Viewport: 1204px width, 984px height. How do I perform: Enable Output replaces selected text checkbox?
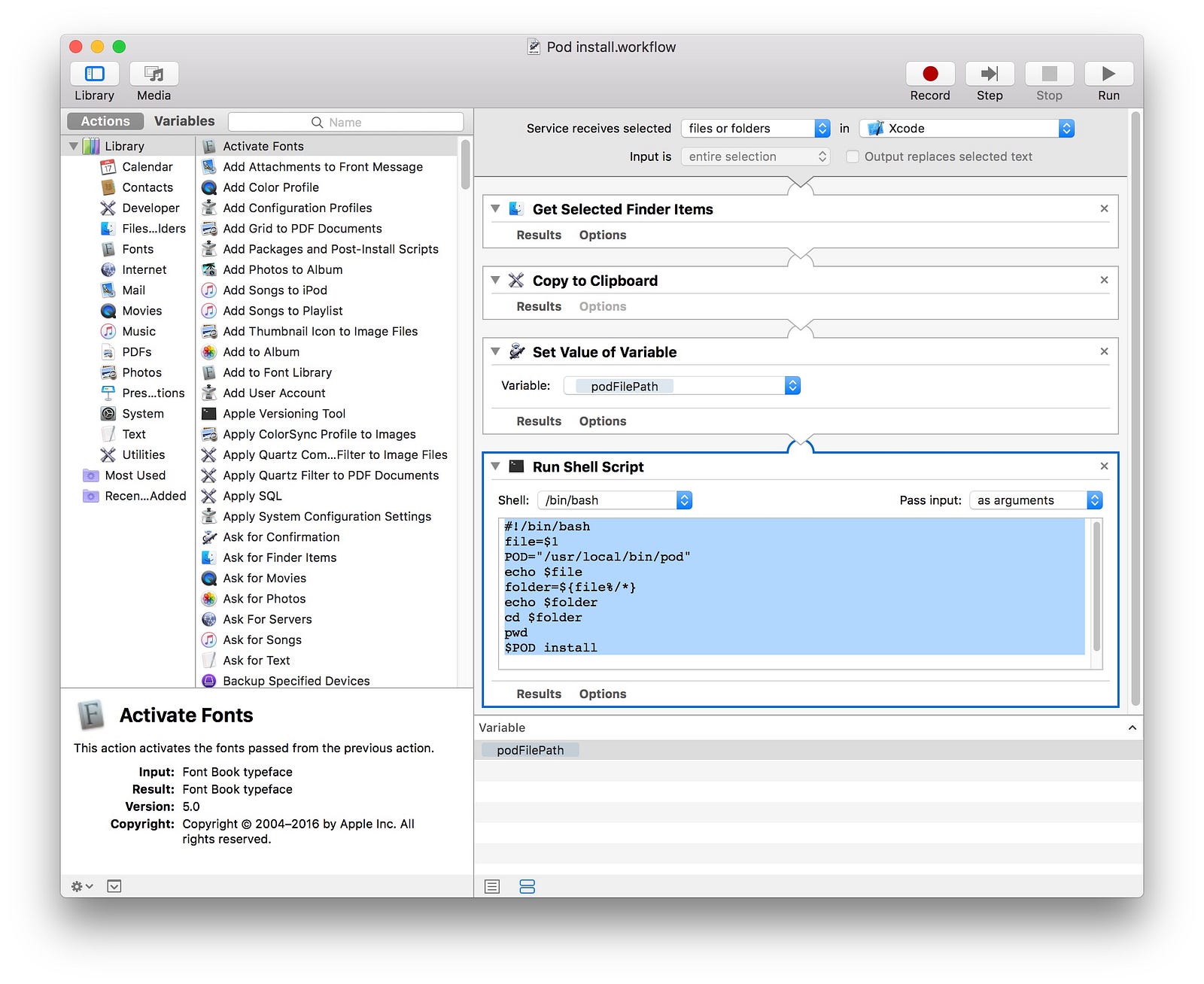[853, 156]
